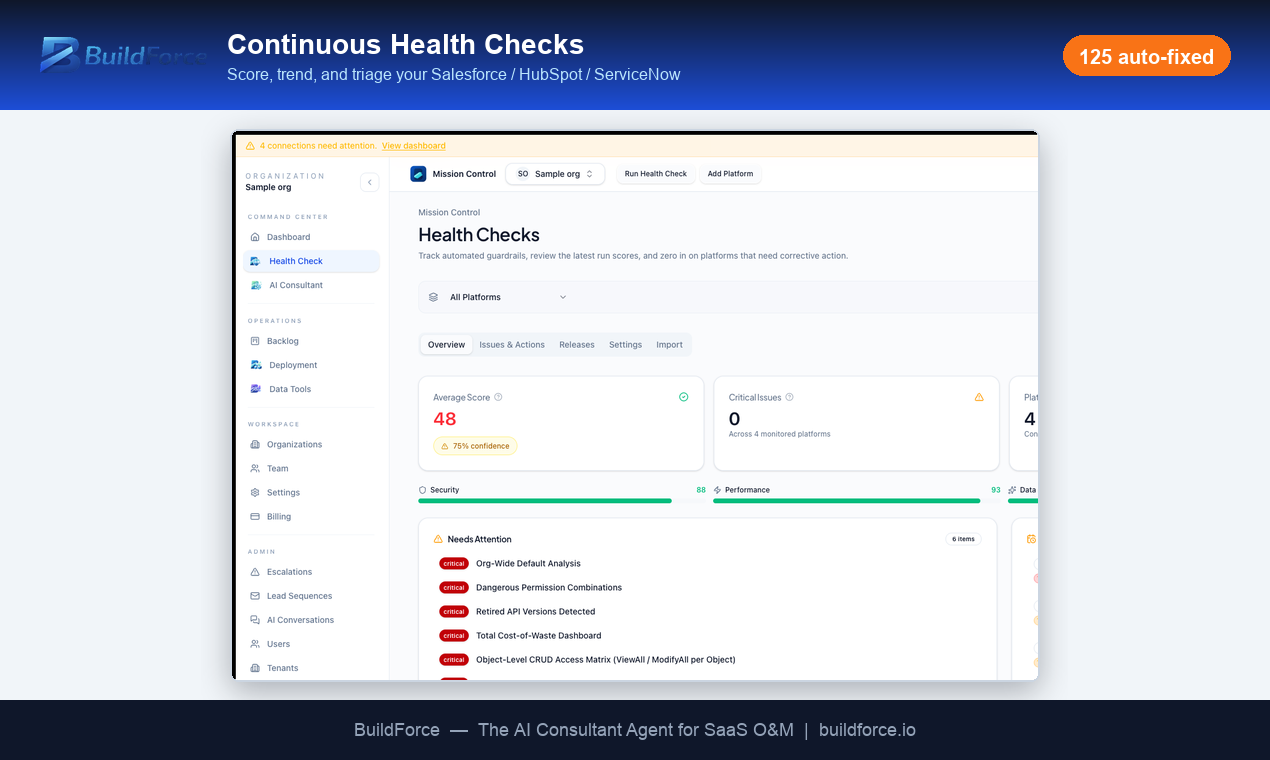The image size is (1270, 760).
Task: Click the 125 auto-fixed badge
Action: pos(1147,57)
